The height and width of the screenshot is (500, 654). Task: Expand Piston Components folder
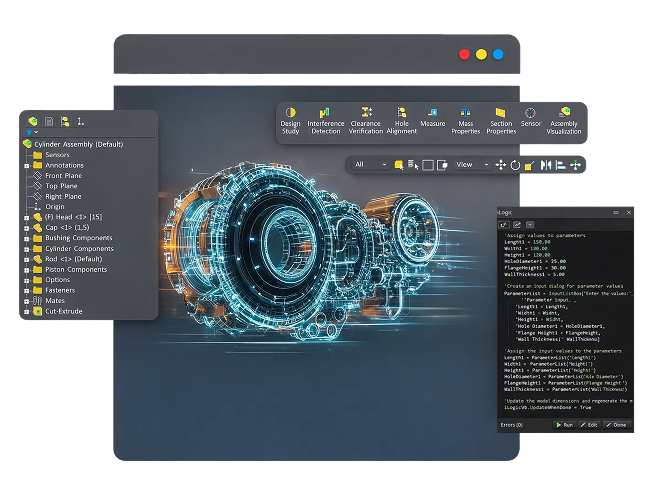[27, 270]
